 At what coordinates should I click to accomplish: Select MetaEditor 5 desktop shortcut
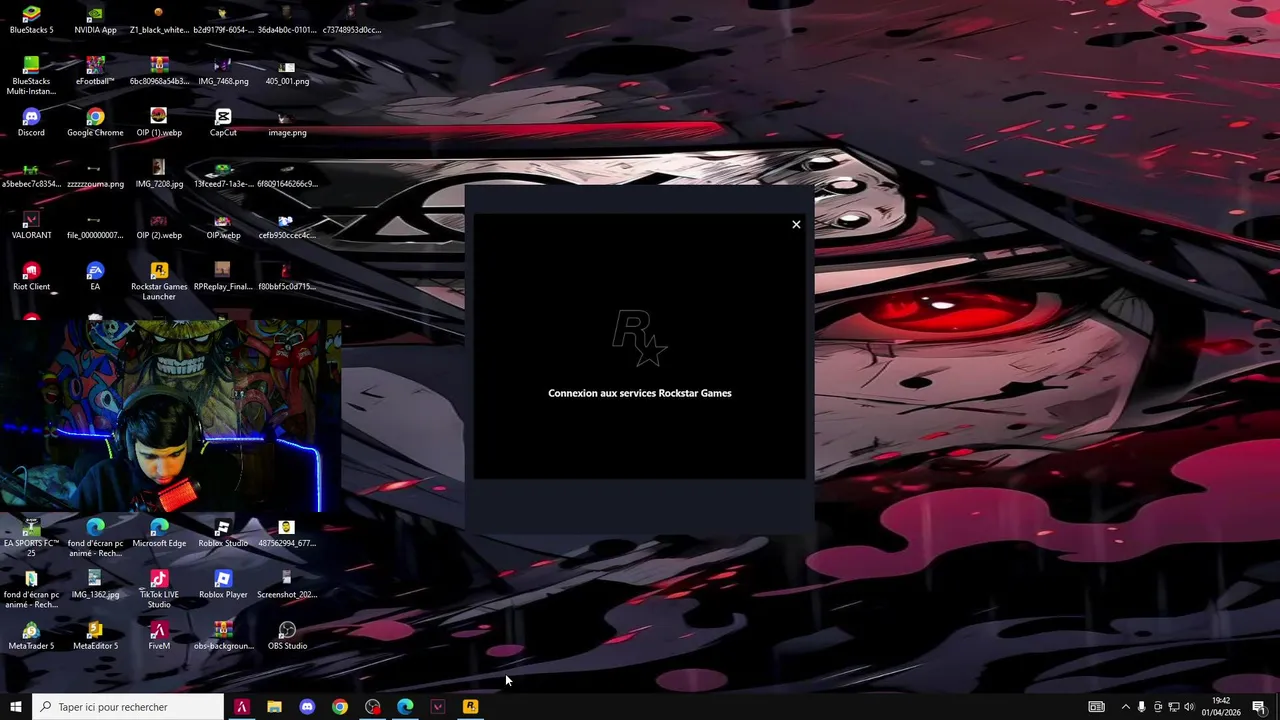pos(95,636)
